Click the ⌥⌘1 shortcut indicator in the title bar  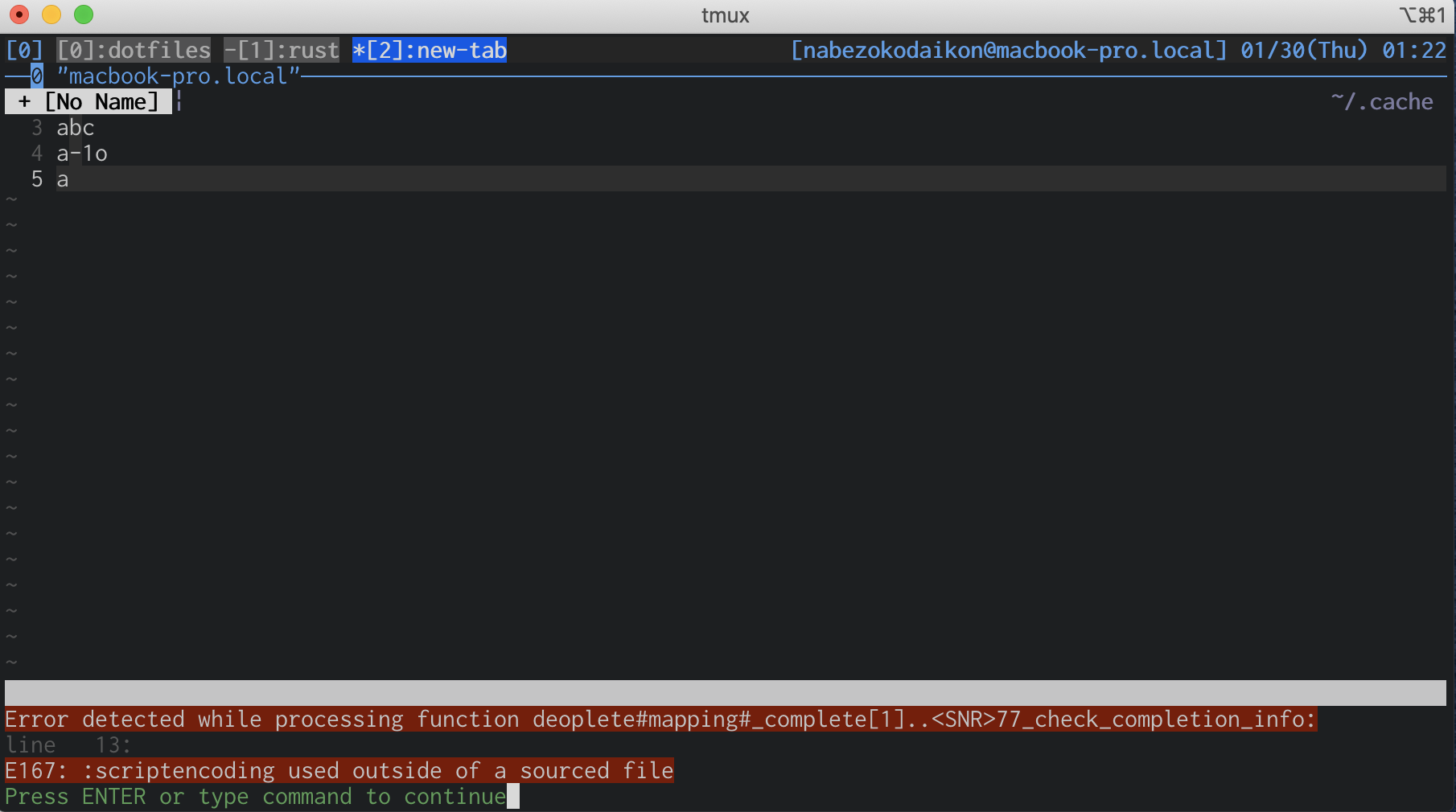pyautogui.click(x=1422, y=15)
